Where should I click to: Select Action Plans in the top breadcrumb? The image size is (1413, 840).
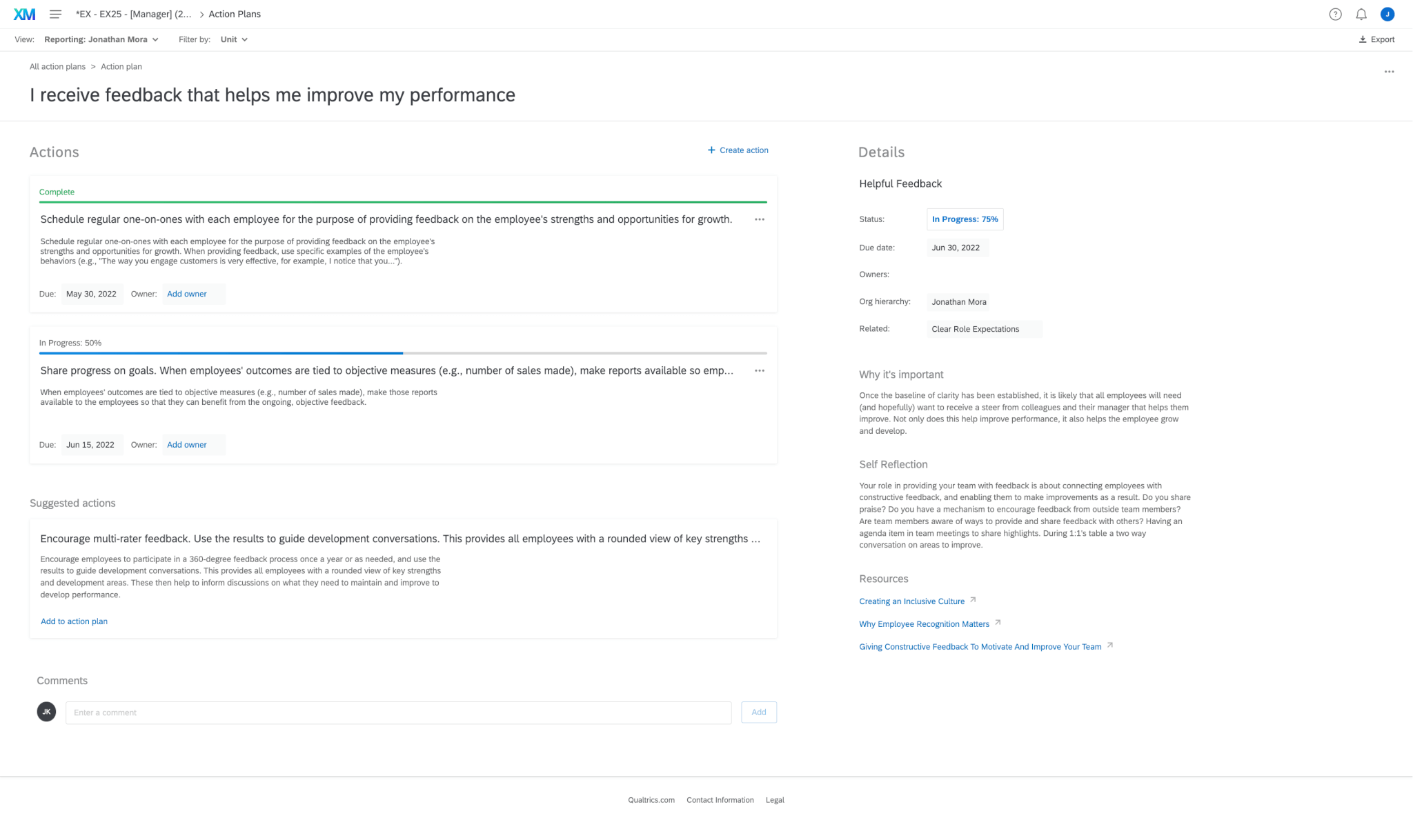[235, 14]
